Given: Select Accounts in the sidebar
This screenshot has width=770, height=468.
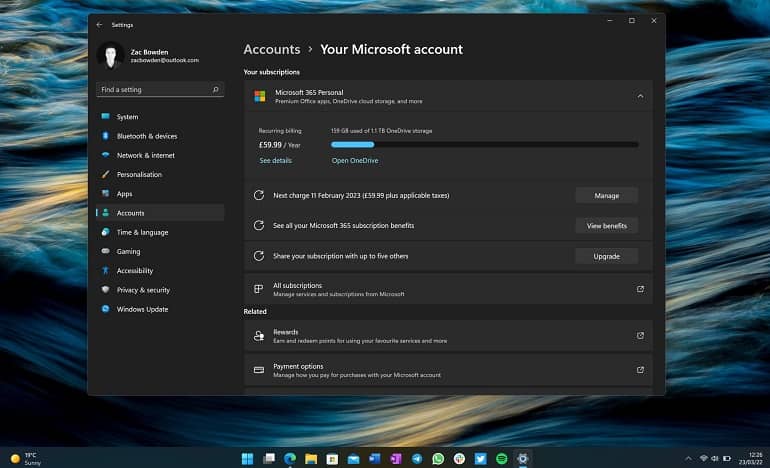Looking at the screenshot, I should [160, 213].
